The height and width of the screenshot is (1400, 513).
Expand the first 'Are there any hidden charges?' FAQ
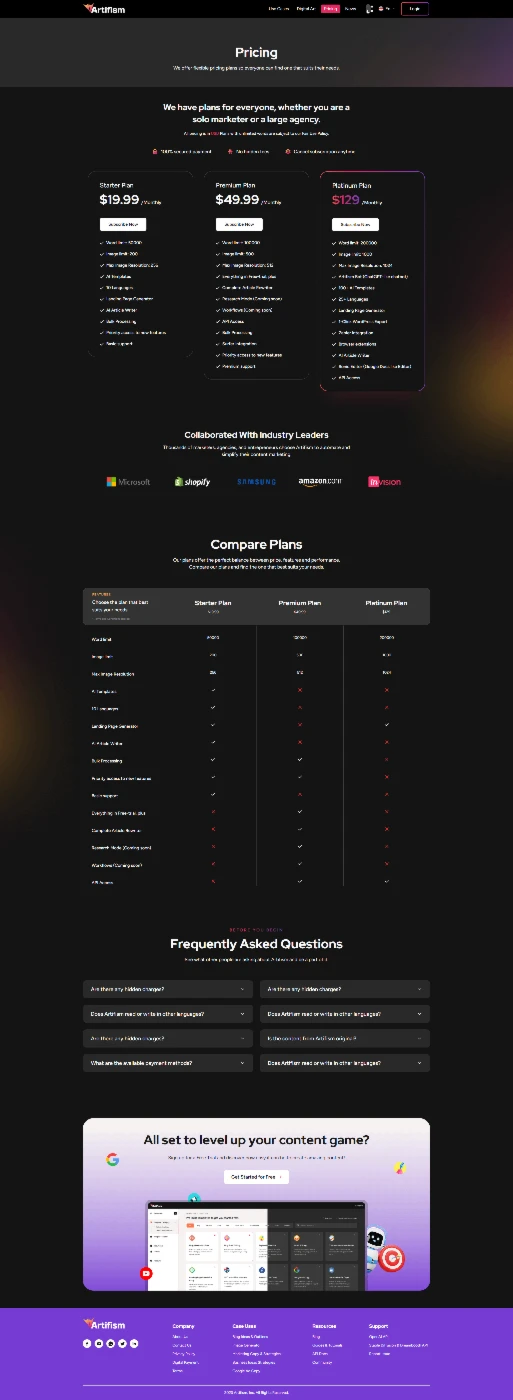[x=168, y=989]
